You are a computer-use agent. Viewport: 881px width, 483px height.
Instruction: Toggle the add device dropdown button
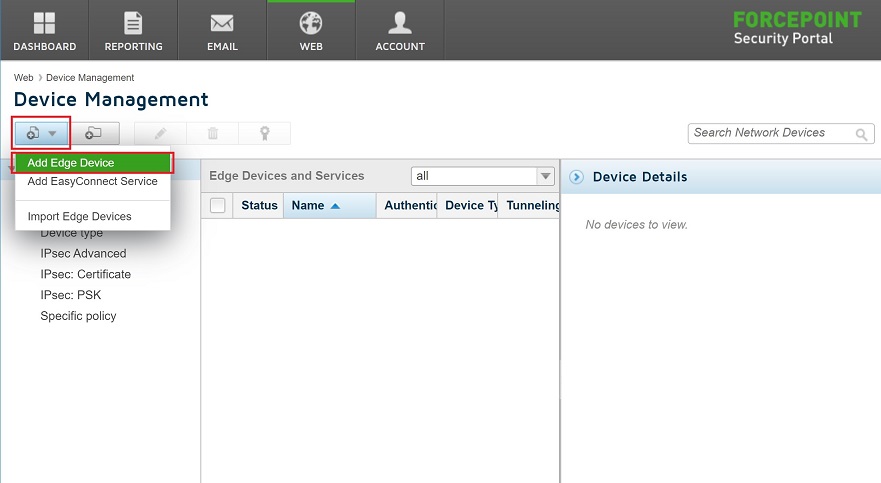42,133
